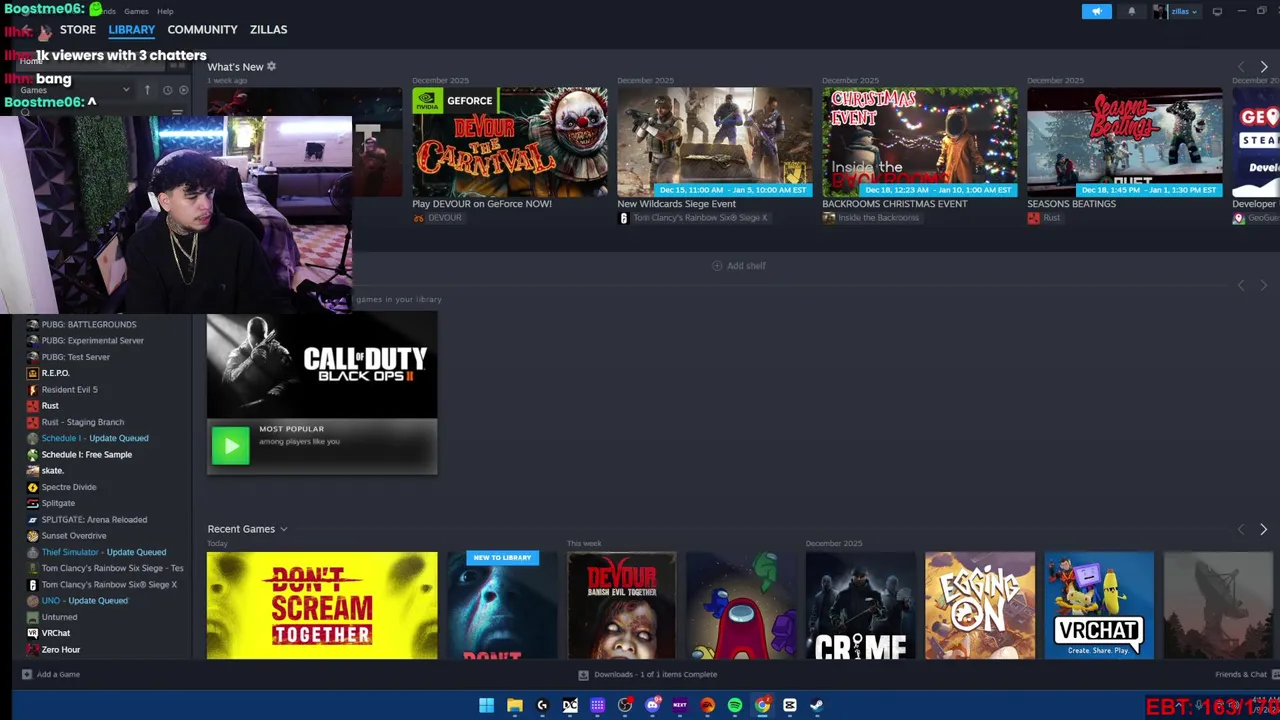Open the Help menu in the menu bar
1280x720 pixels.
(x=165, y=11)
